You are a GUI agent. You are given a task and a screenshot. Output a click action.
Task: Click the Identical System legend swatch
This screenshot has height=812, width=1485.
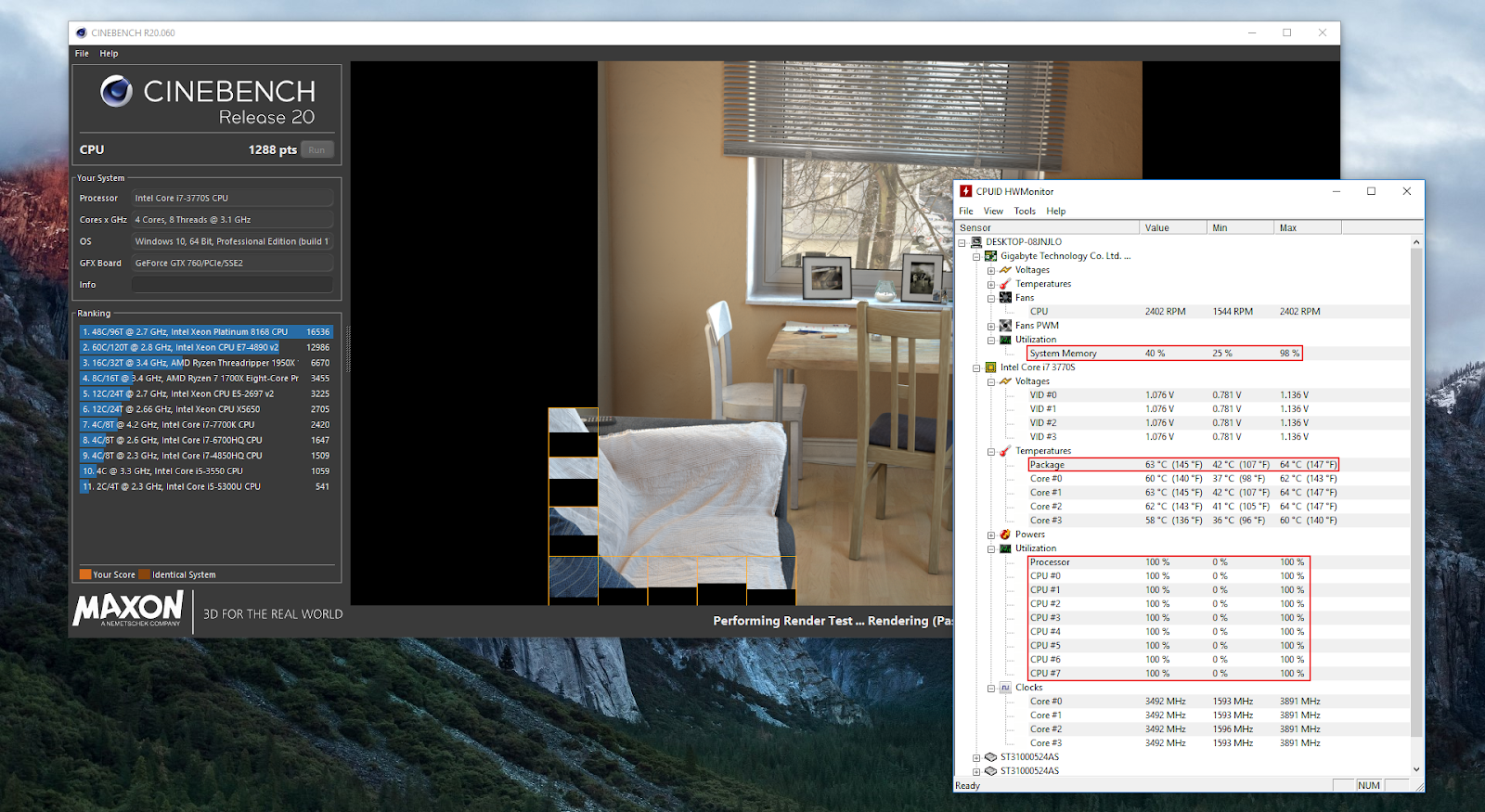144,574
